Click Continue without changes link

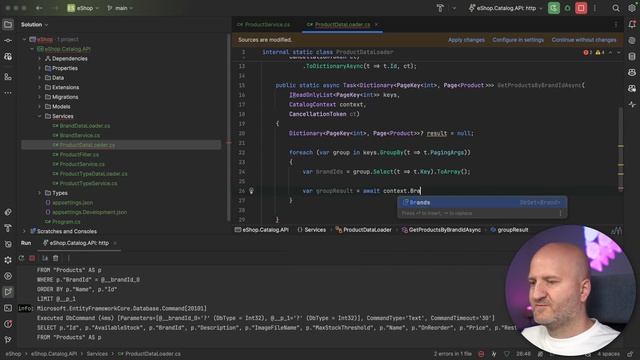(584, 40)
